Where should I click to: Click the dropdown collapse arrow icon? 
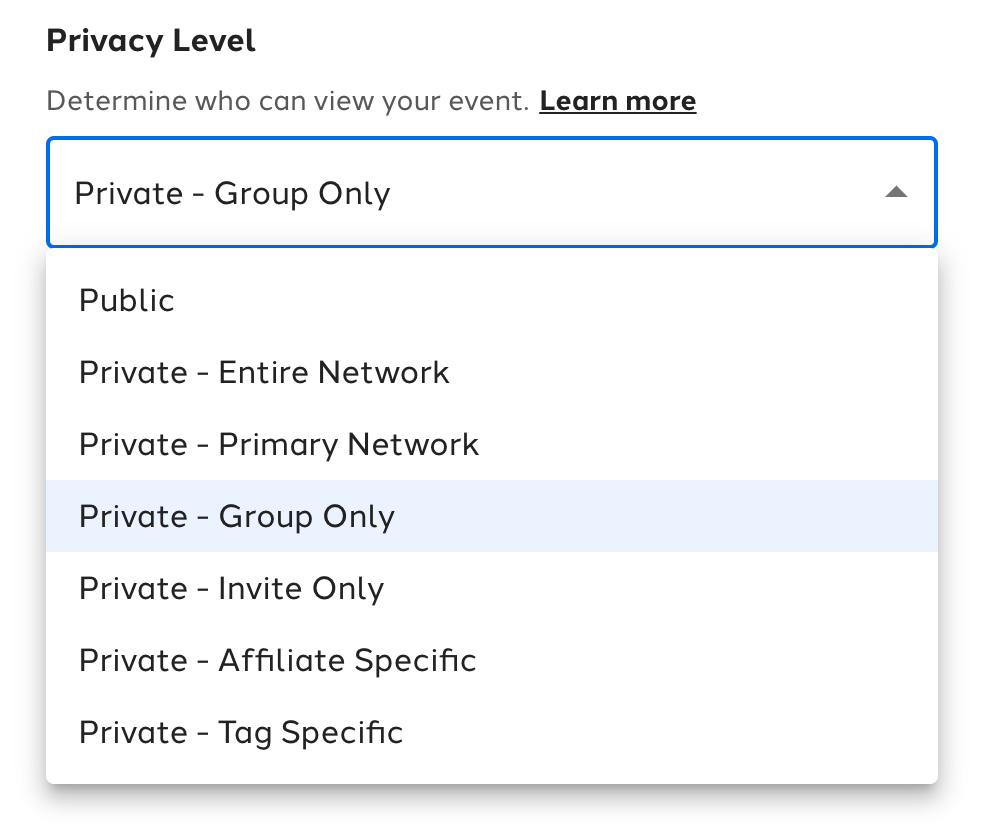[x=896, y=192]
